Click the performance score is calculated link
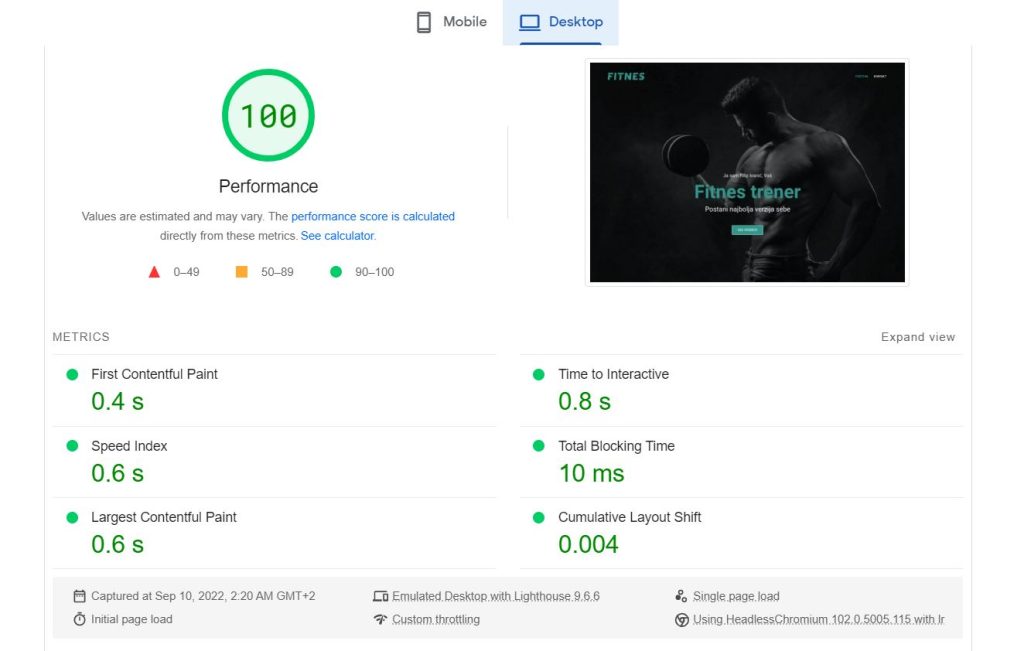The height and width of the screenshot is (651, 1024). [x=373, y=216]
